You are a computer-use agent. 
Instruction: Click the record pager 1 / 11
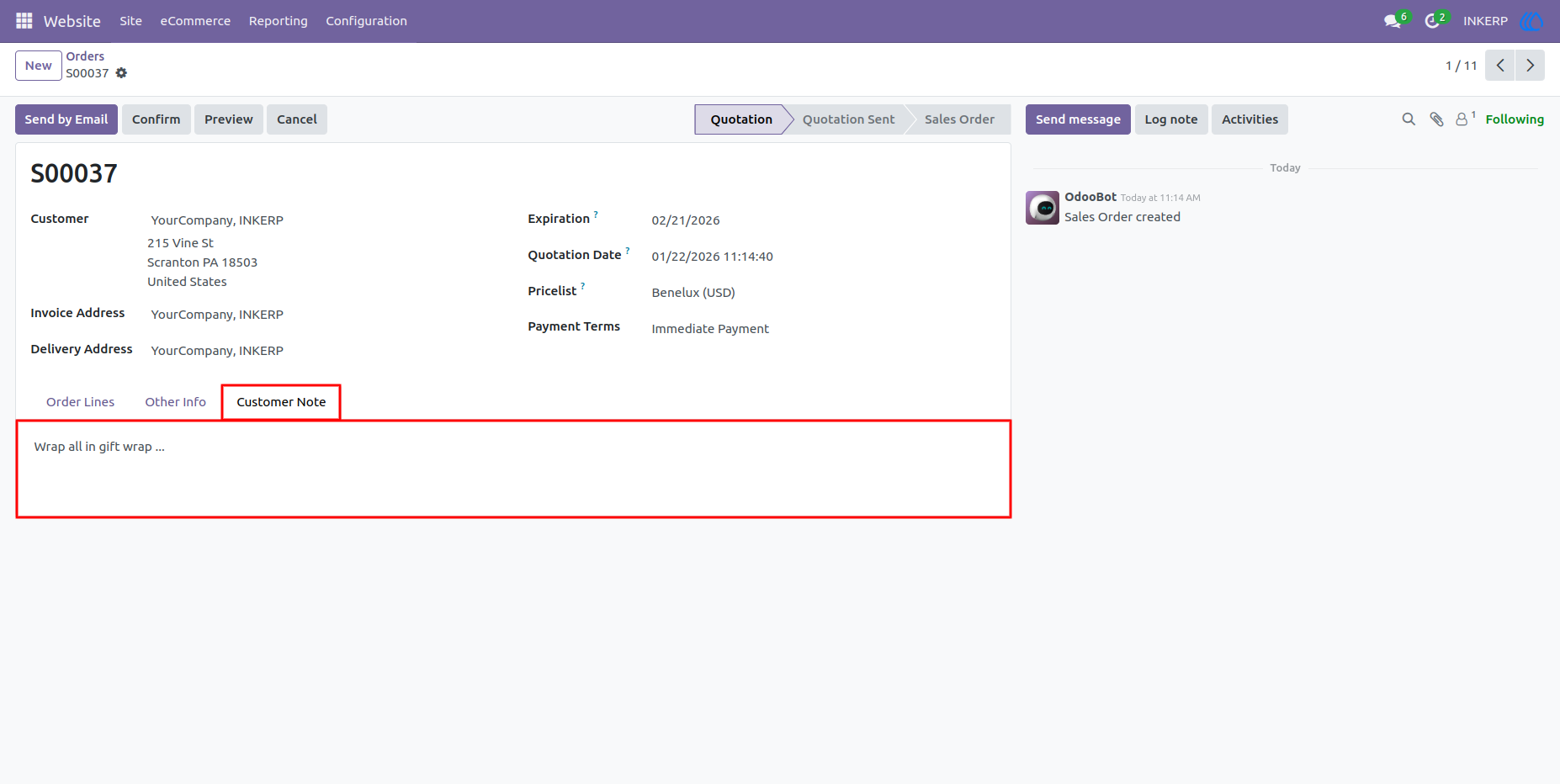pos(1461,66)
